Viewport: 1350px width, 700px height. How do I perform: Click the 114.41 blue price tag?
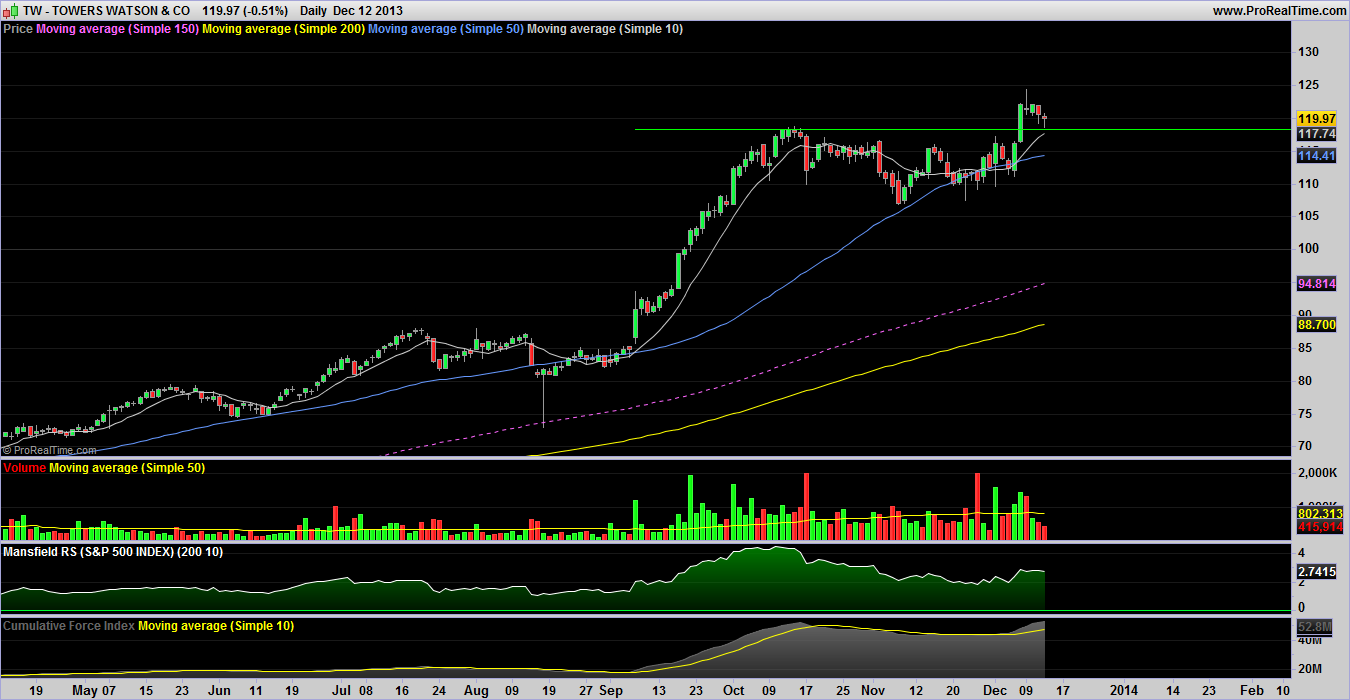pos(1316,156)
